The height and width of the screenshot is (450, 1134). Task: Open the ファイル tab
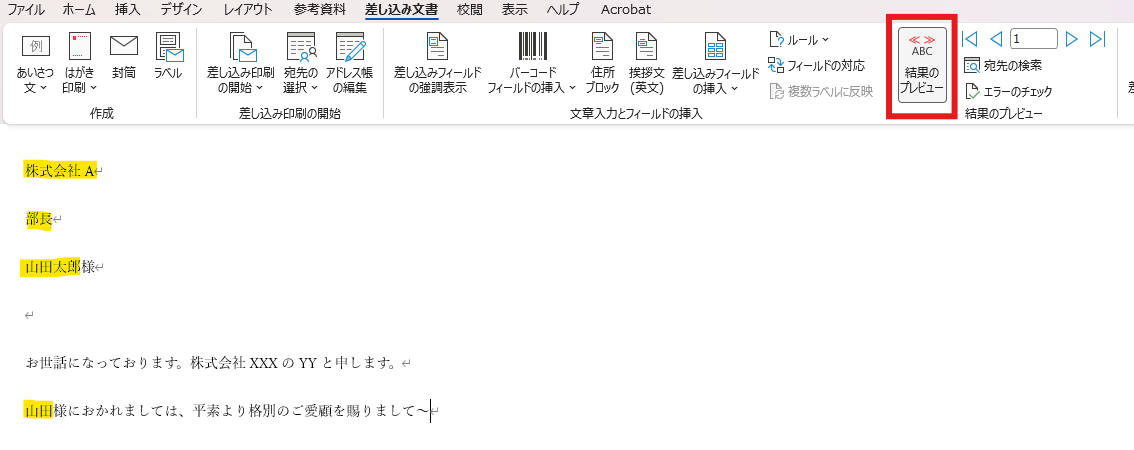(25, 10)
